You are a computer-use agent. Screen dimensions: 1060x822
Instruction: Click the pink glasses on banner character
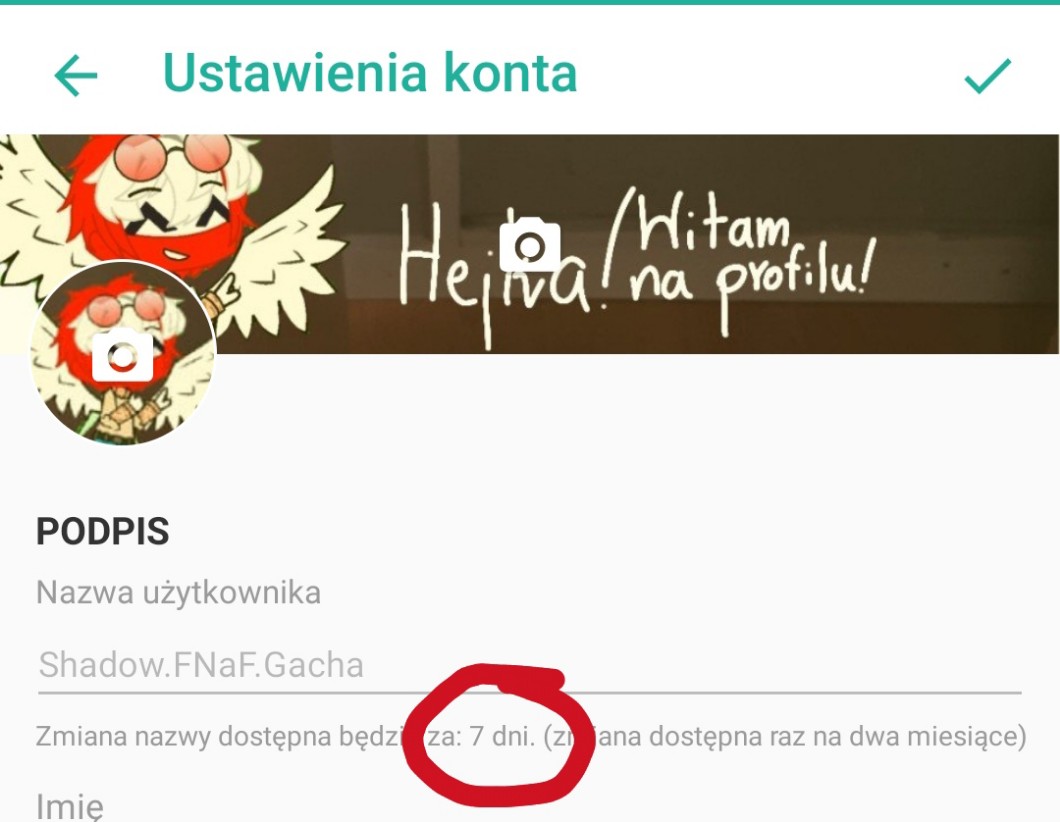coord(173,154)
